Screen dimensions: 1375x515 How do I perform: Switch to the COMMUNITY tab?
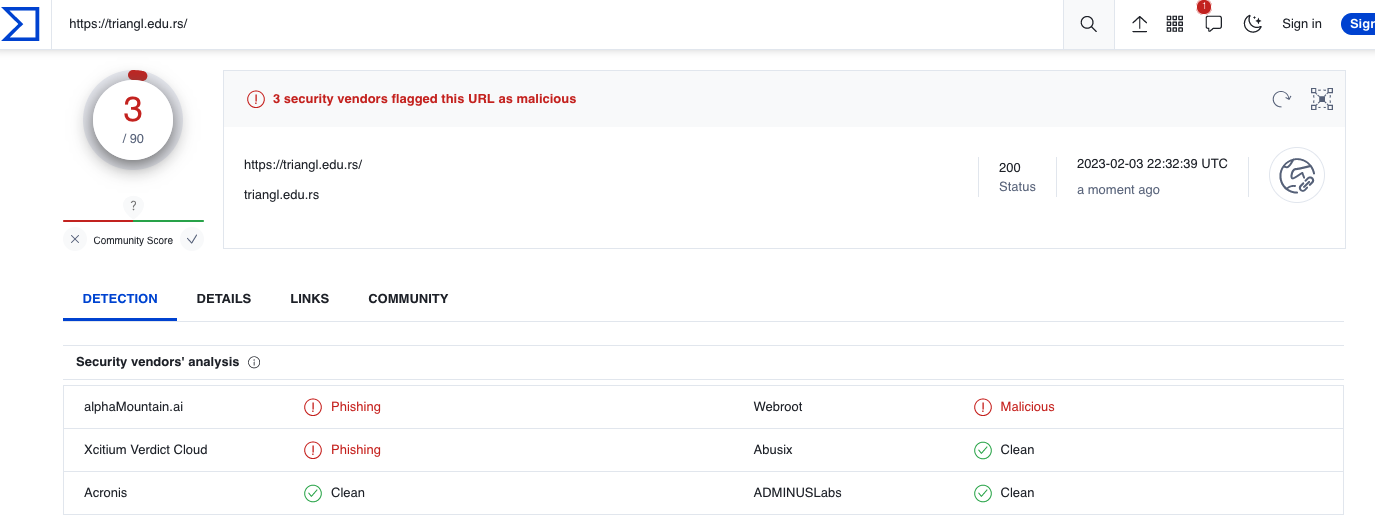coord(408,299)
